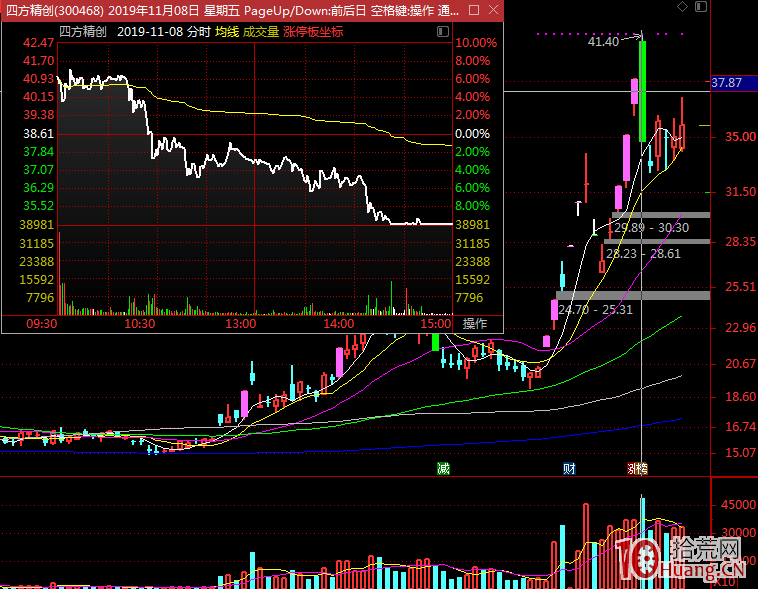The width and height of the screenshot is (758, 589).
Task: Click the blue 财 marker under the K-line
Action: coord(569,468)
